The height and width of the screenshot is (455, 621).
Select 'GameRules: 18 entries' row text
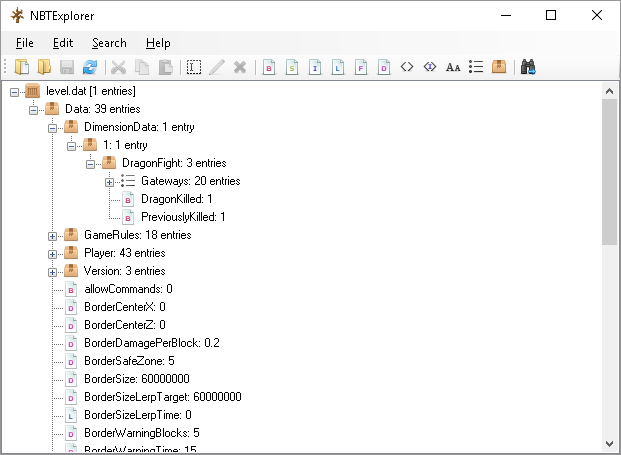(138, 235)
